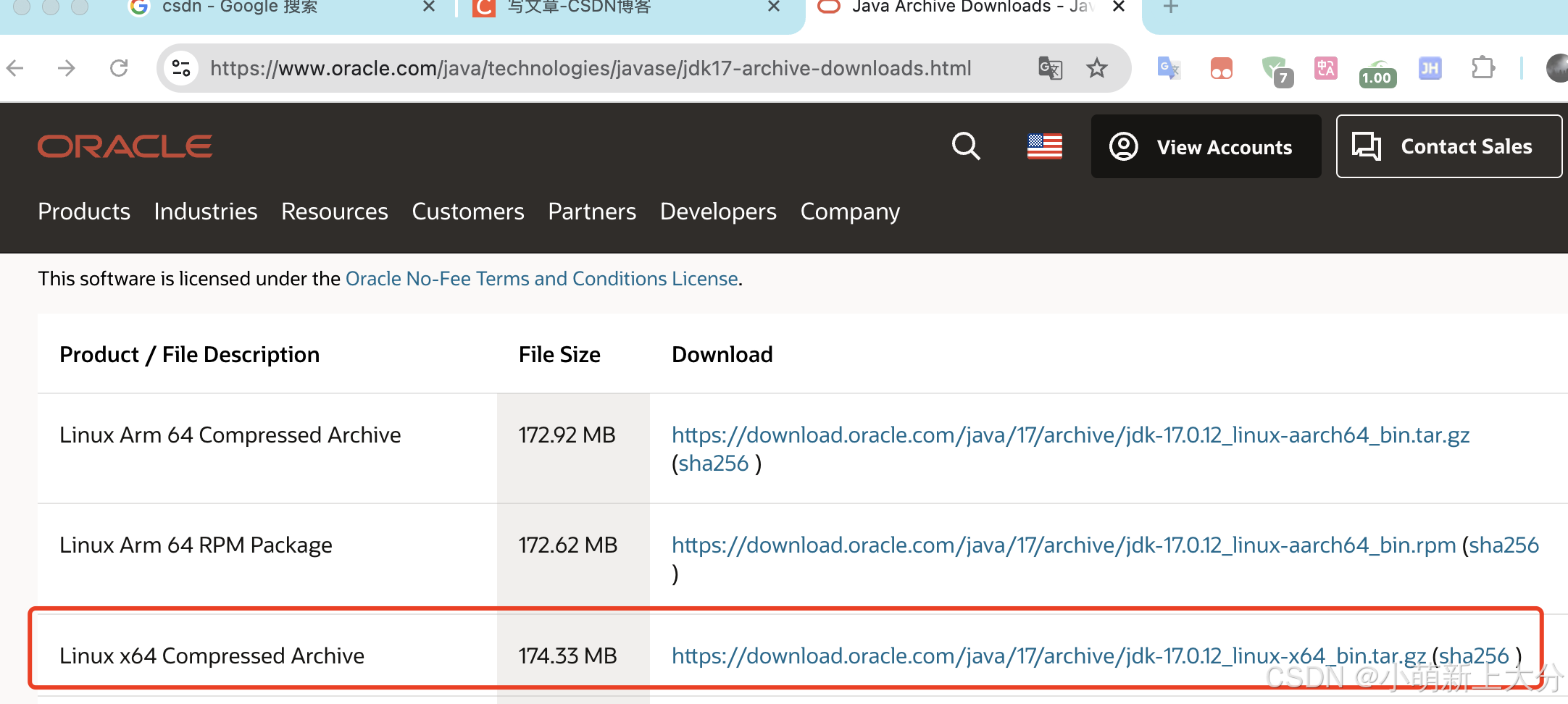This screenshot has width=1568, height=704.
Task: Click the 'Product / File Description' column header
Action: coord(189,355)
